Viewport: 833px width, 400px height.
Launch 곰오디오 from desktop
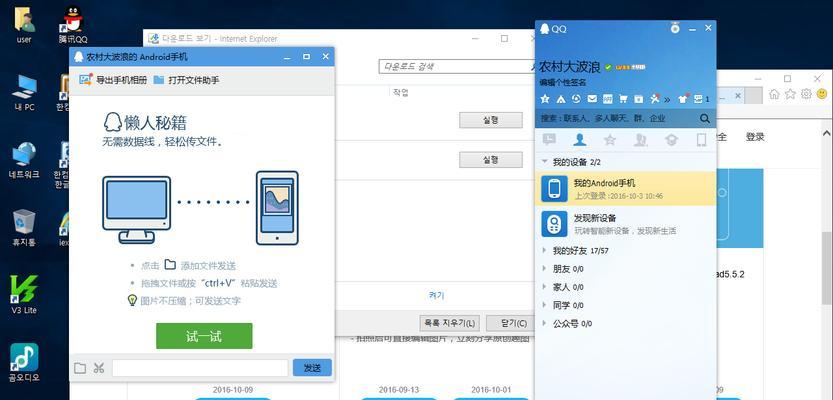24,363
